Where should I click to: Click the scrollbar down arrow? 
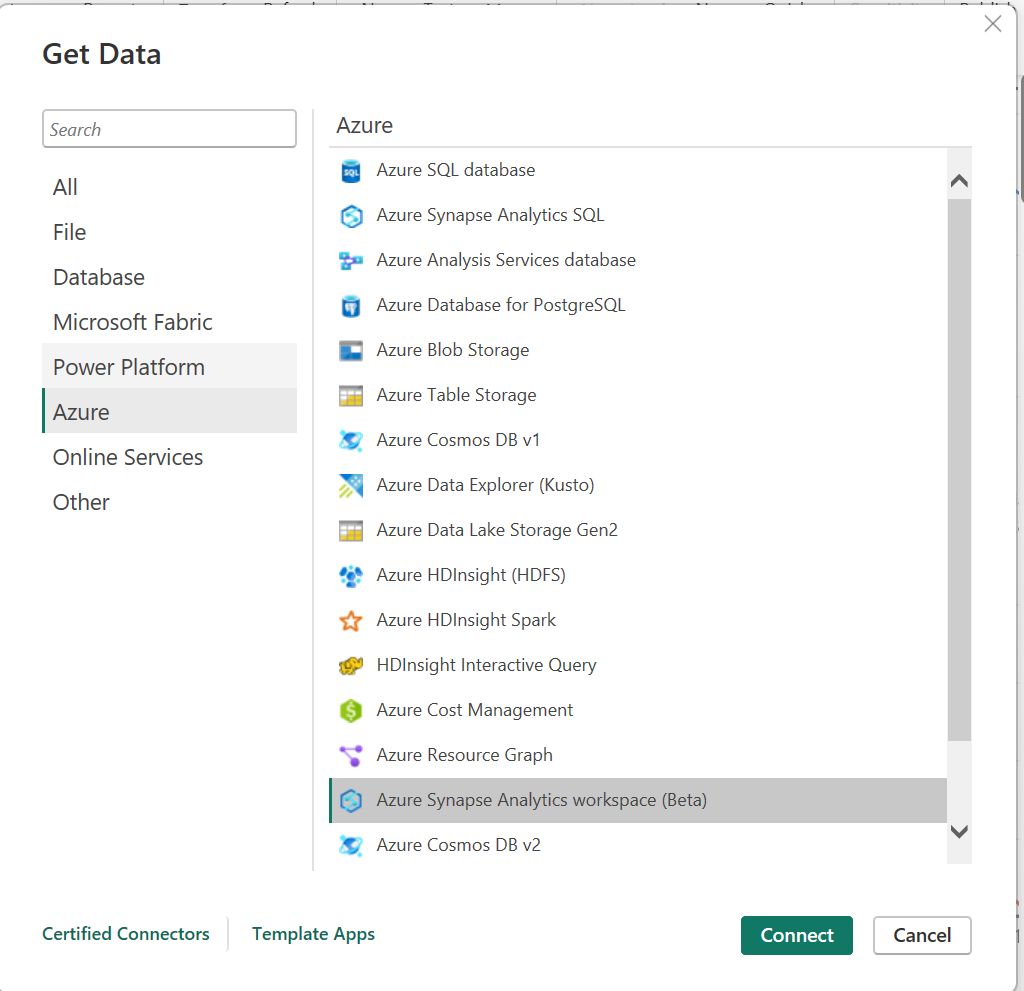point(959,831)
